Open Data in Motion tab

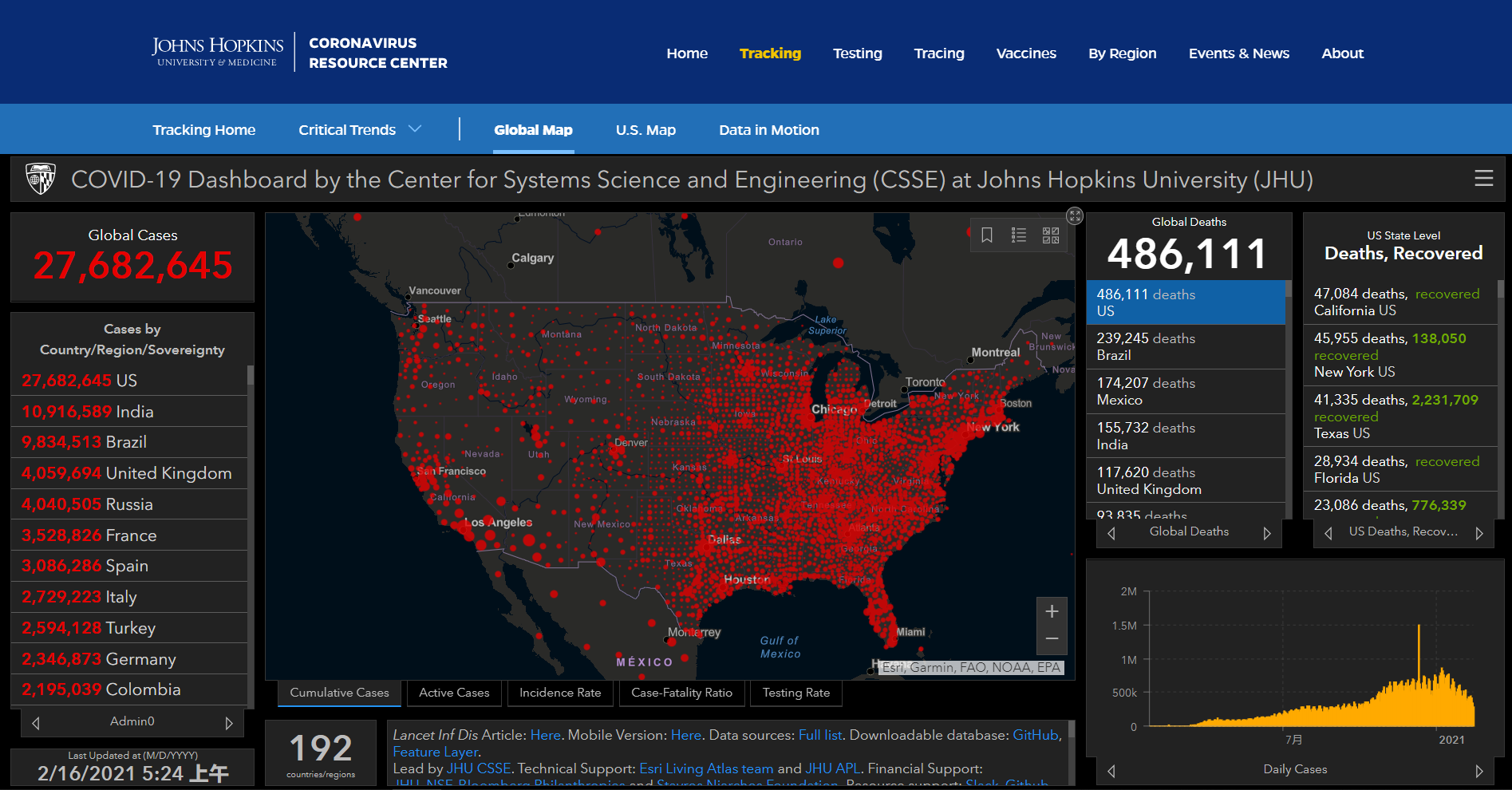(x=769, y=129)
